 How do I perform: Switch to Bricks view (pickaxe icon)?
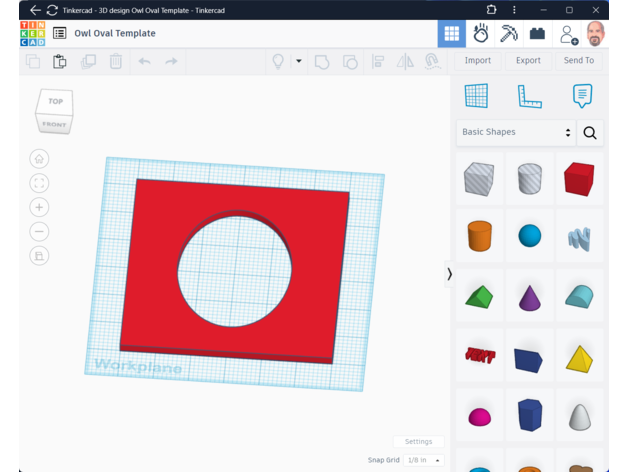pyautogui.click(x=509, y=33)
